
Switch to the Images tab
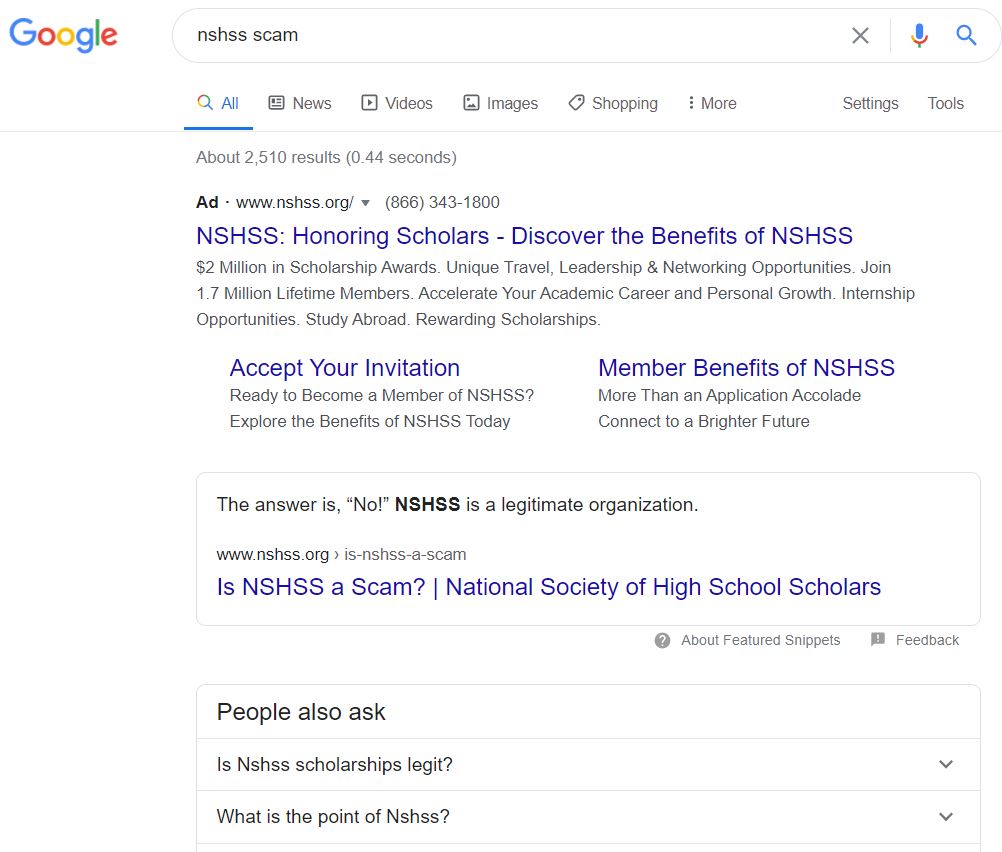500,103
